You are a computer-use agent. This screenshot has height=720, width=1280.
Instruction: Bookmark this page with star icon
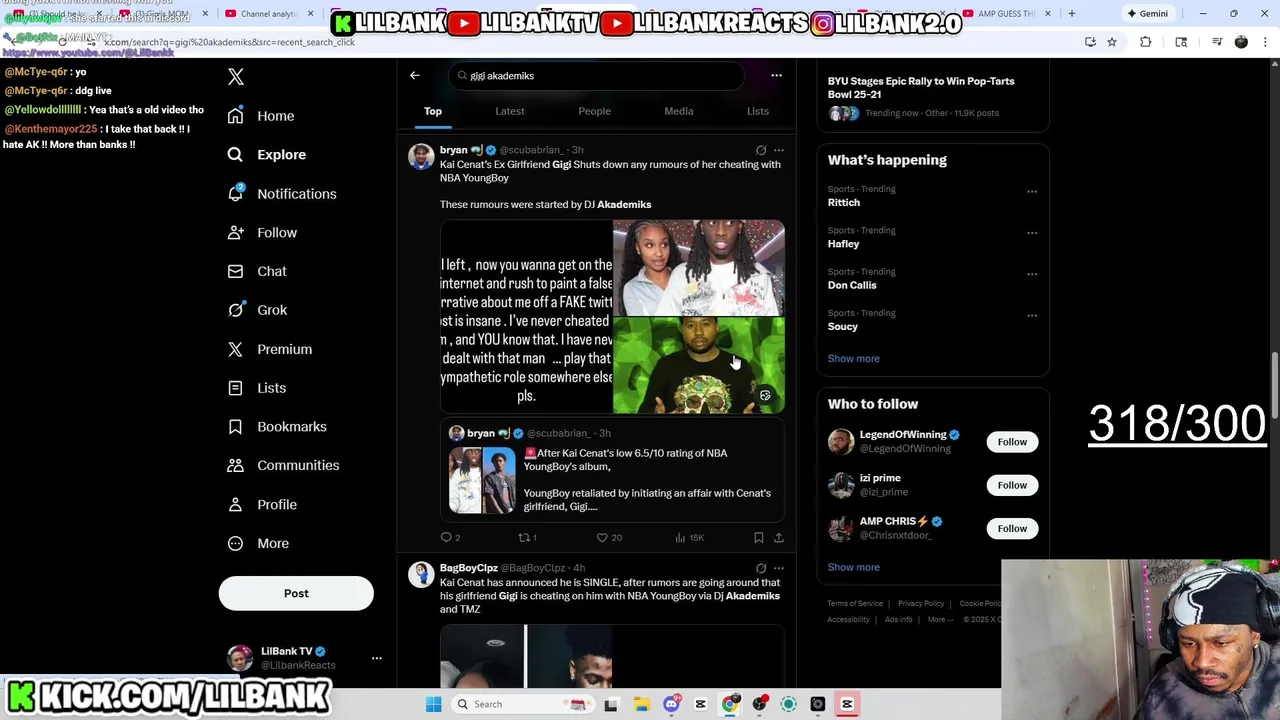[1112, 42]
